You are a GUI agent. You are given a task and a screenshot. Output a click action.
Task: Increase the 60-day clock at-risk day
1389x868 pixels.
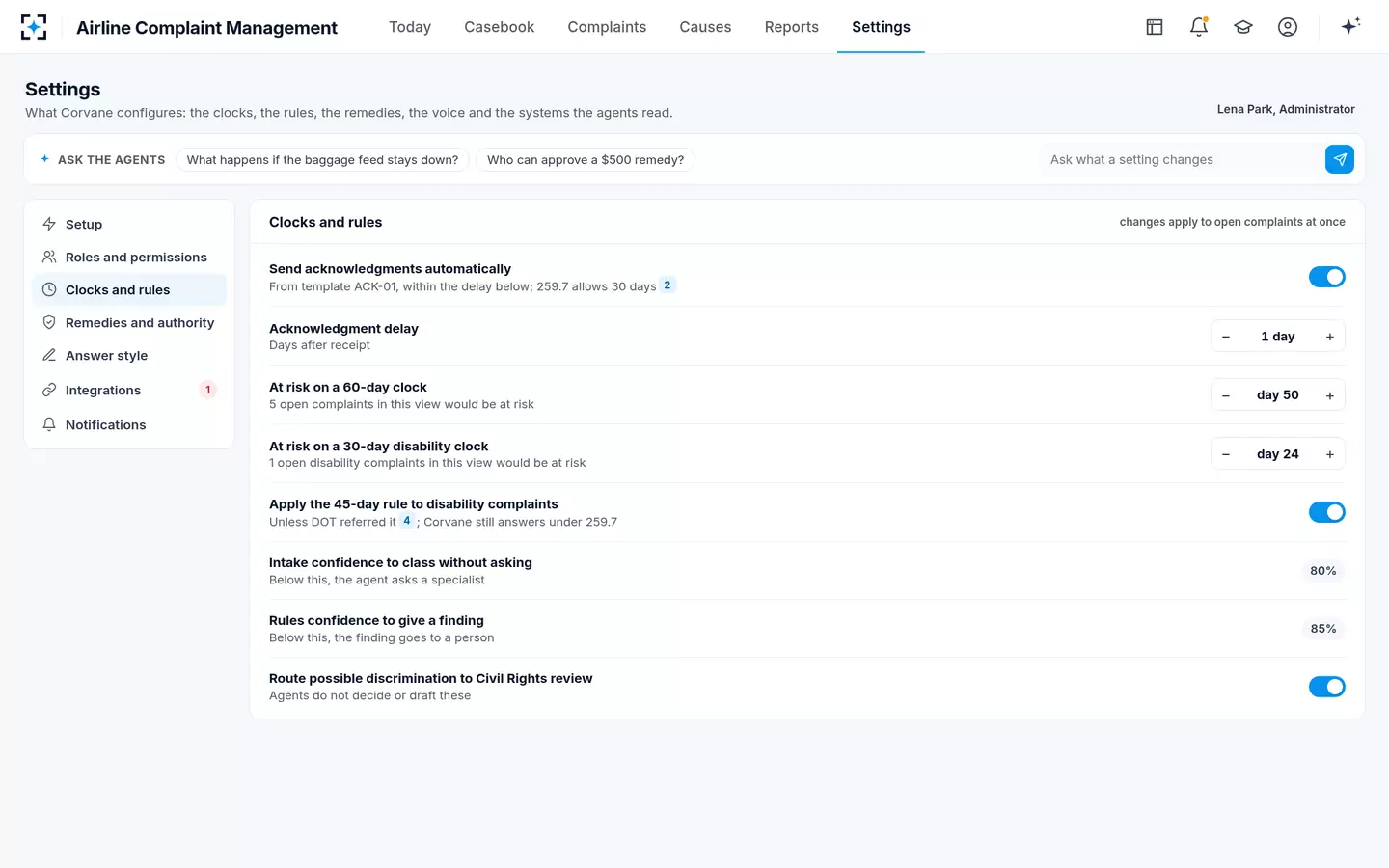[1330, 395]
